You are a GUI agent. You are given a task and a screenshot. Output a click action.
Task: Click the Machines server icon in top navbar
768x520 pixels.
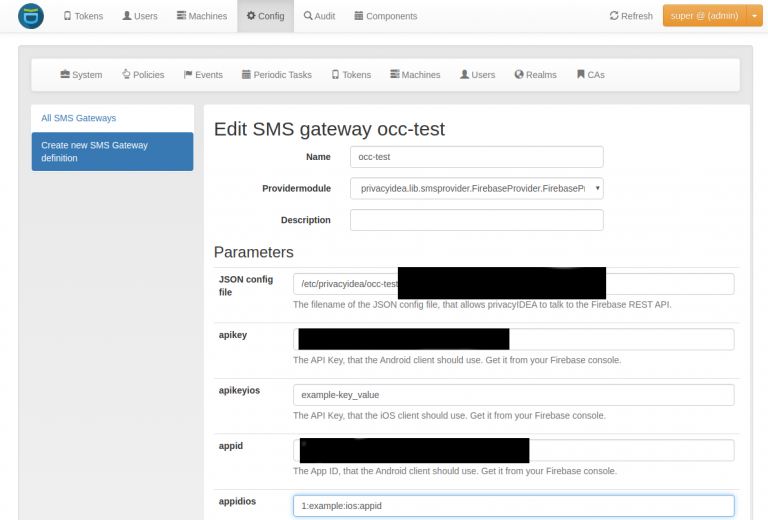click(181, 16)
